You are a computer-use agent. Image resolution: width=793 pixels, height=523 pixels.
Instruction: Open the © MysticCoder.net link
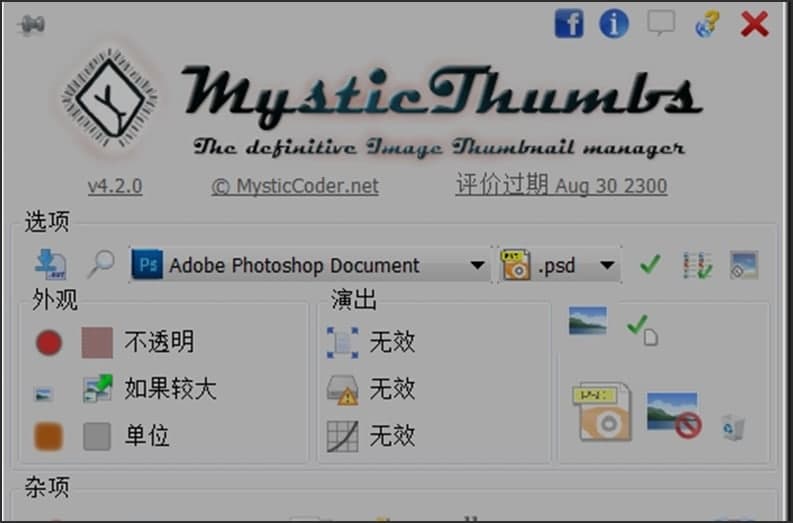(x=295, y=186)
